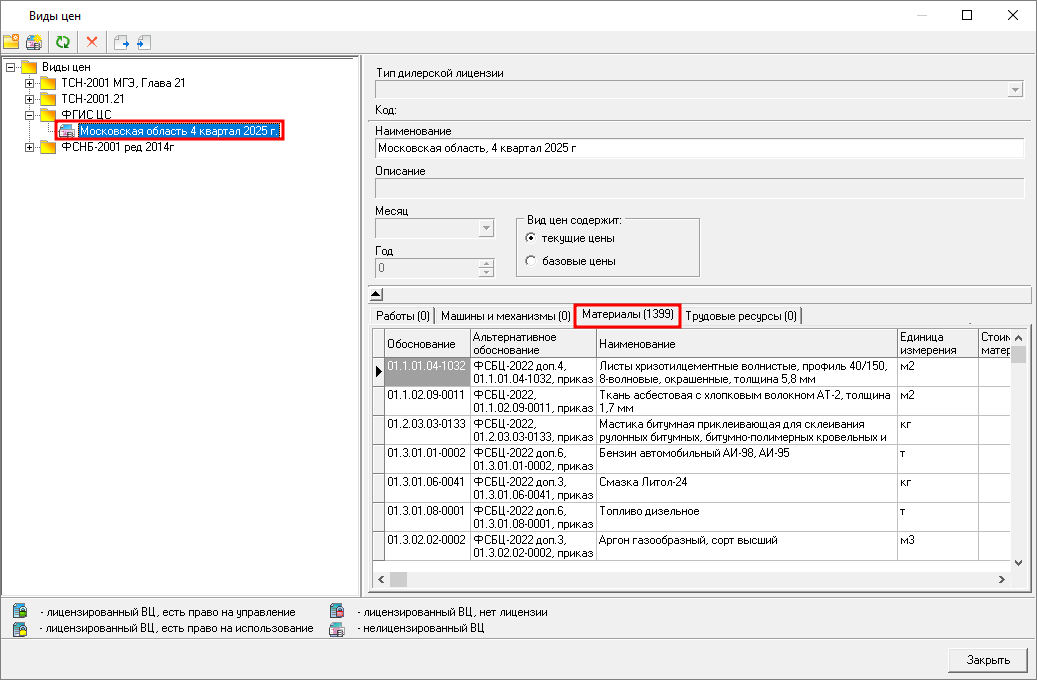Click the import toolbar icon
Screen dimensions: 1037x680
(143, 42)
